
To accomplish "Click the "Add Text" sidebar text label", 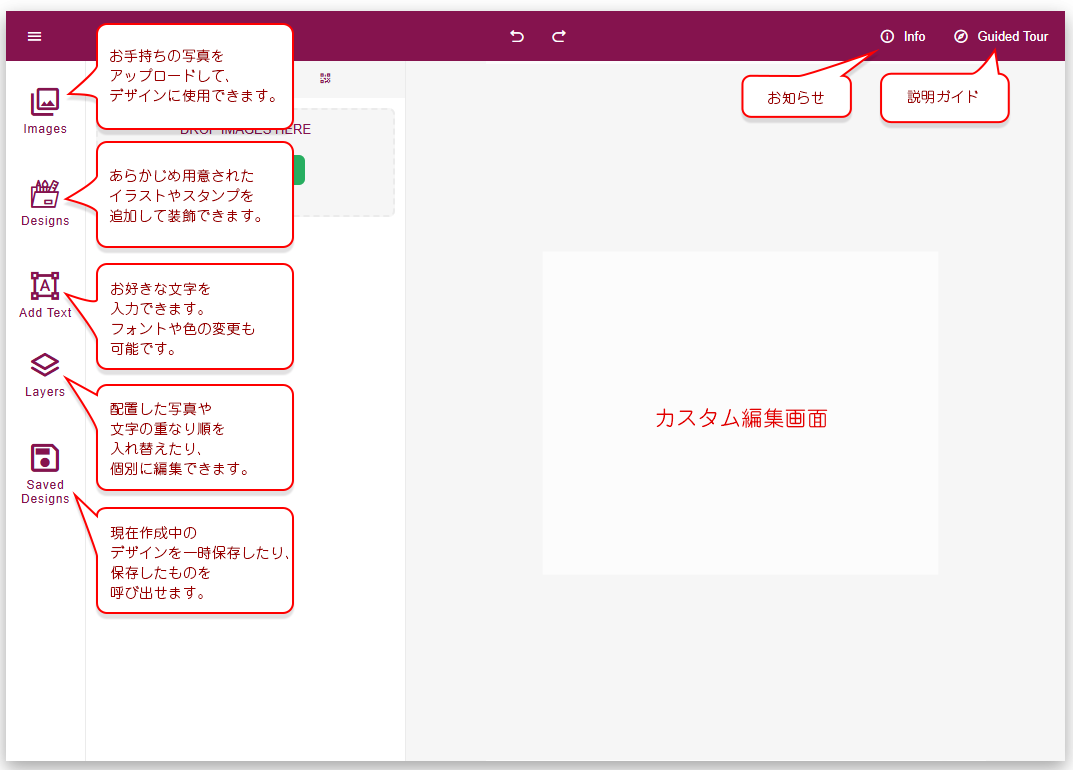I will (45, 313).
